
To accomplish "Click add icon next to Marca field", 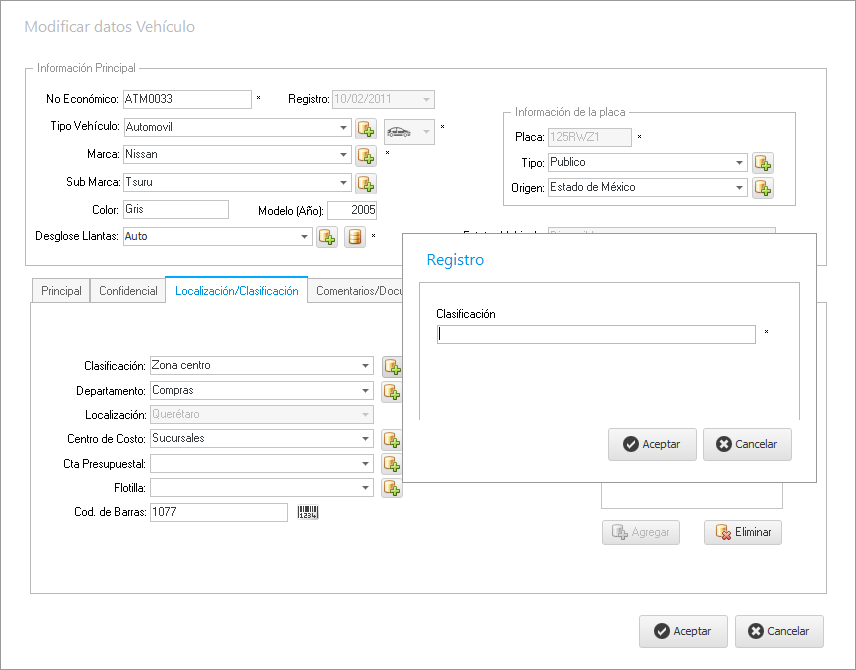I will point(366,156).
